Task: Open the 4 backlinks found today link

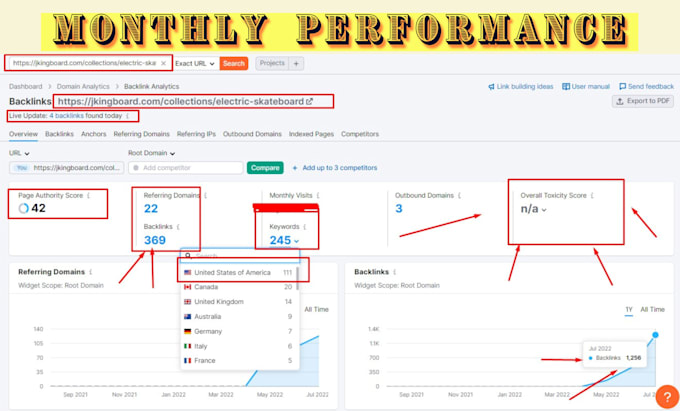Action: click(x=66, y=116)
